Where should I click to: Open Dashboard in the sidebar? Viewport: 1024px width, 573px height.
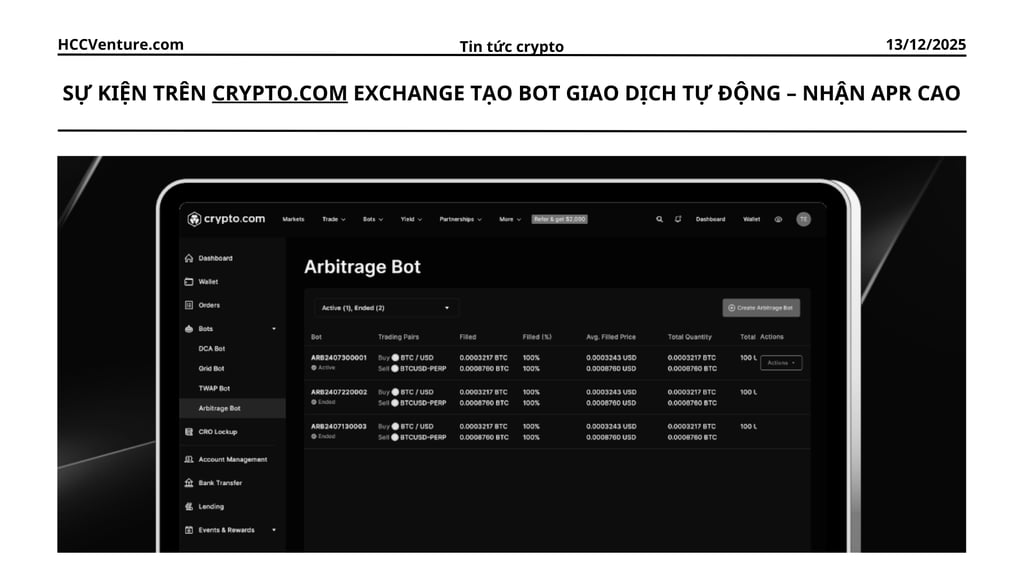click(215, 258)
